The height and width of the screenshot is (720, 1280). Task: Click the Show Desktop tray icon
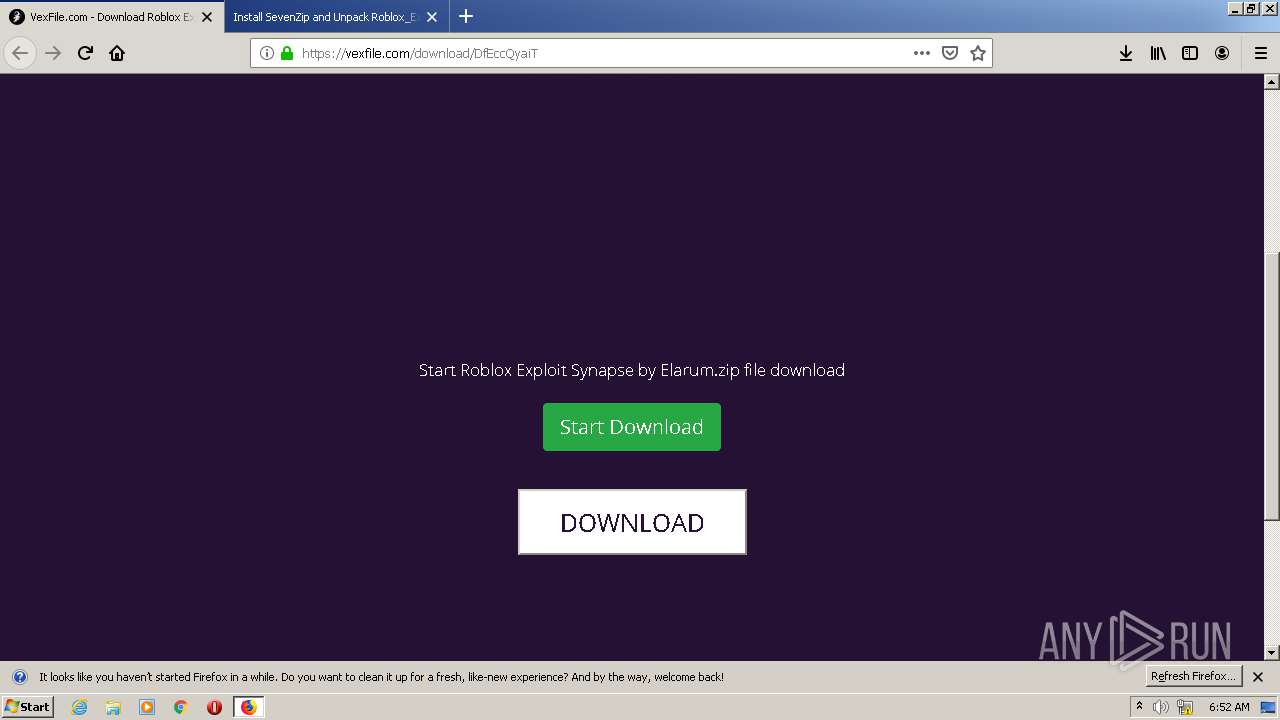(1268, 707)
